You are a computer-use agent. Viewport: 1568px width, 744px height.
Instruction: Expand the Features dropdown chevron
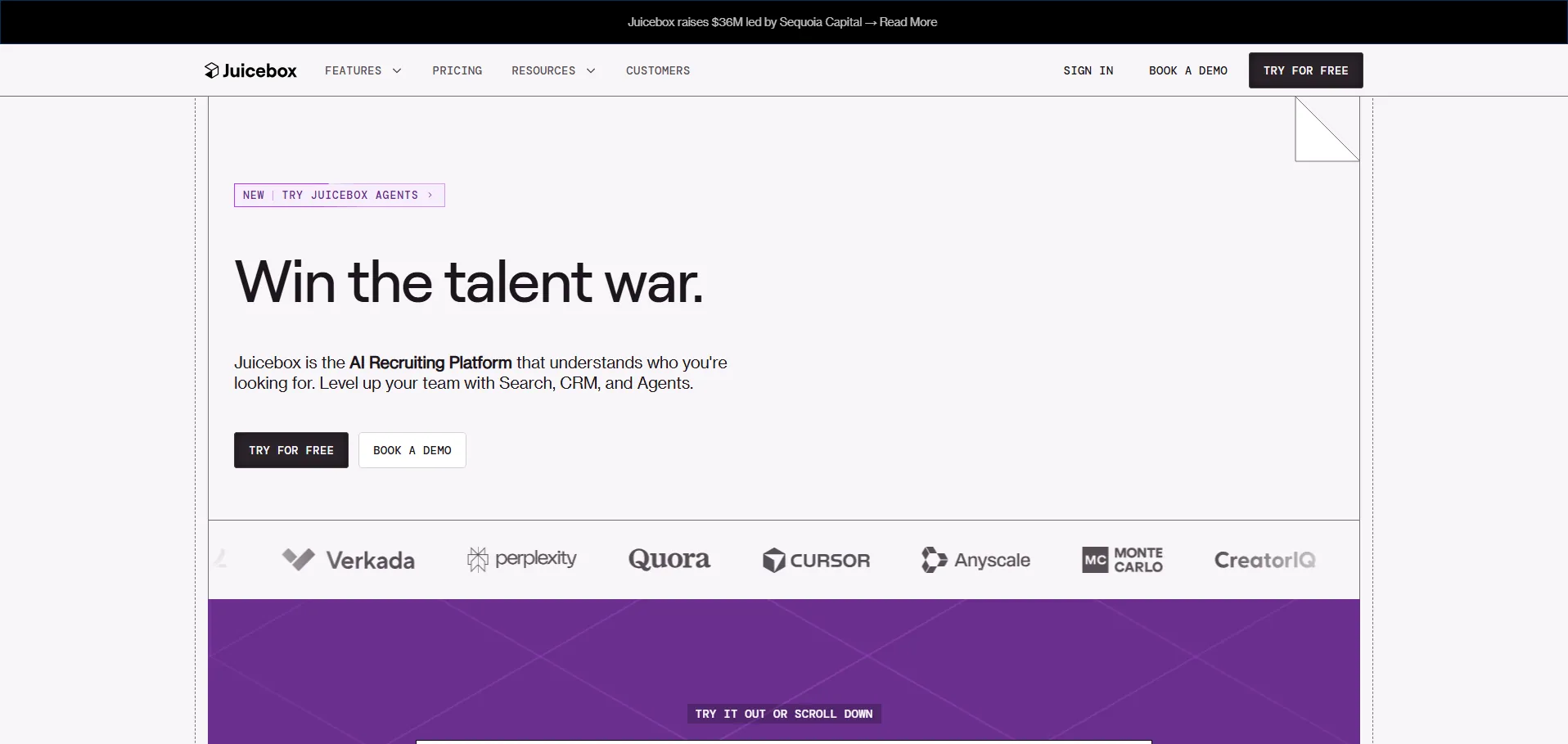[397, 71]
